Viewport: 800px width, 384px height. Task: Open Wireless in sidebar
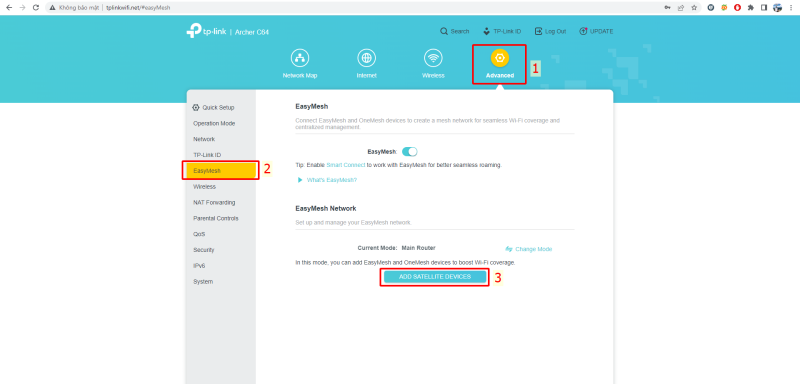(x=205, y=187)
